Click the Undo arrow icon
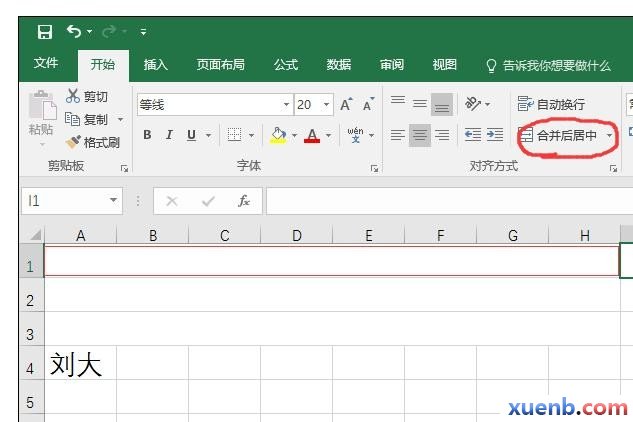Screen dimensions: 633x422 (x=74, y=32)
